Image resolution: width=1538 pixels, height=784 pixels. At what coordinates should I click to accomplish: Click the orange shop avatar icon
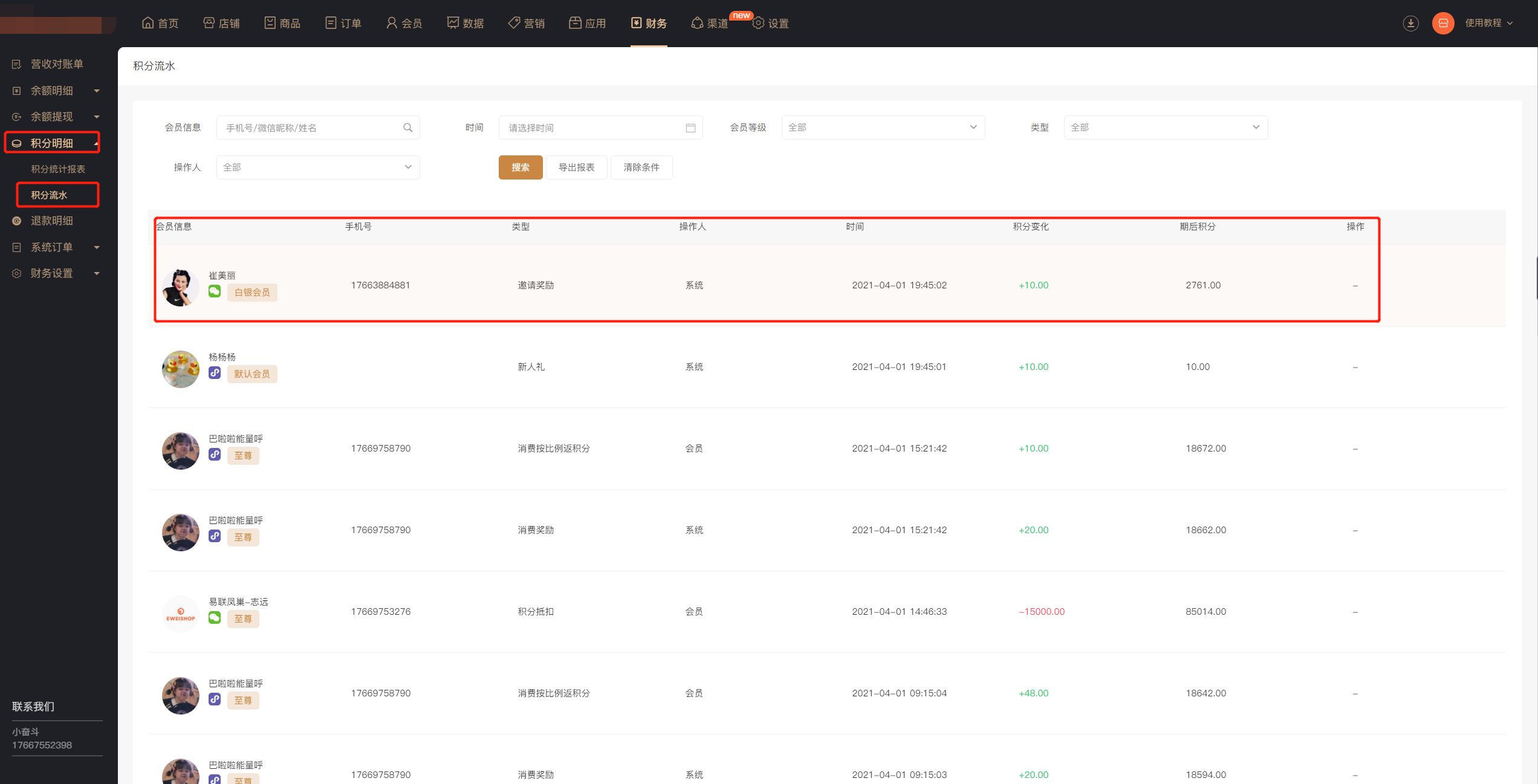[1442, 23]
